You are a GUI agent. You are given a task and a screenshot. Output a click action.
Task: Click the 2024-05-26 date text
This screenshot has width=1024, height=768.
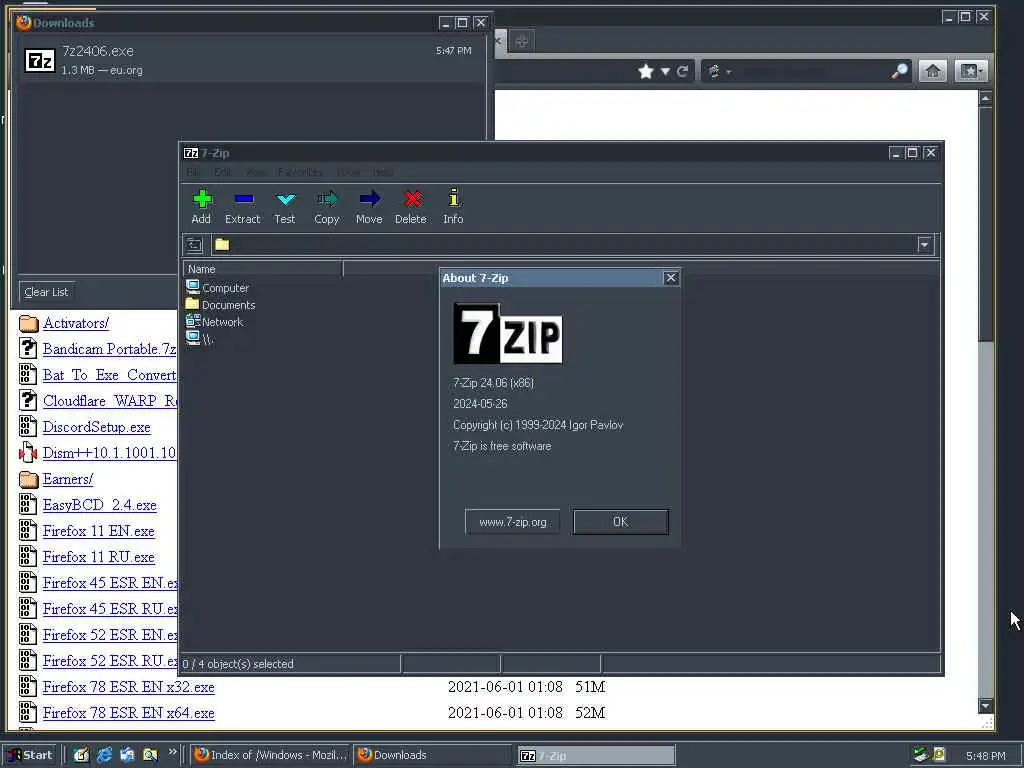[480, 404]
